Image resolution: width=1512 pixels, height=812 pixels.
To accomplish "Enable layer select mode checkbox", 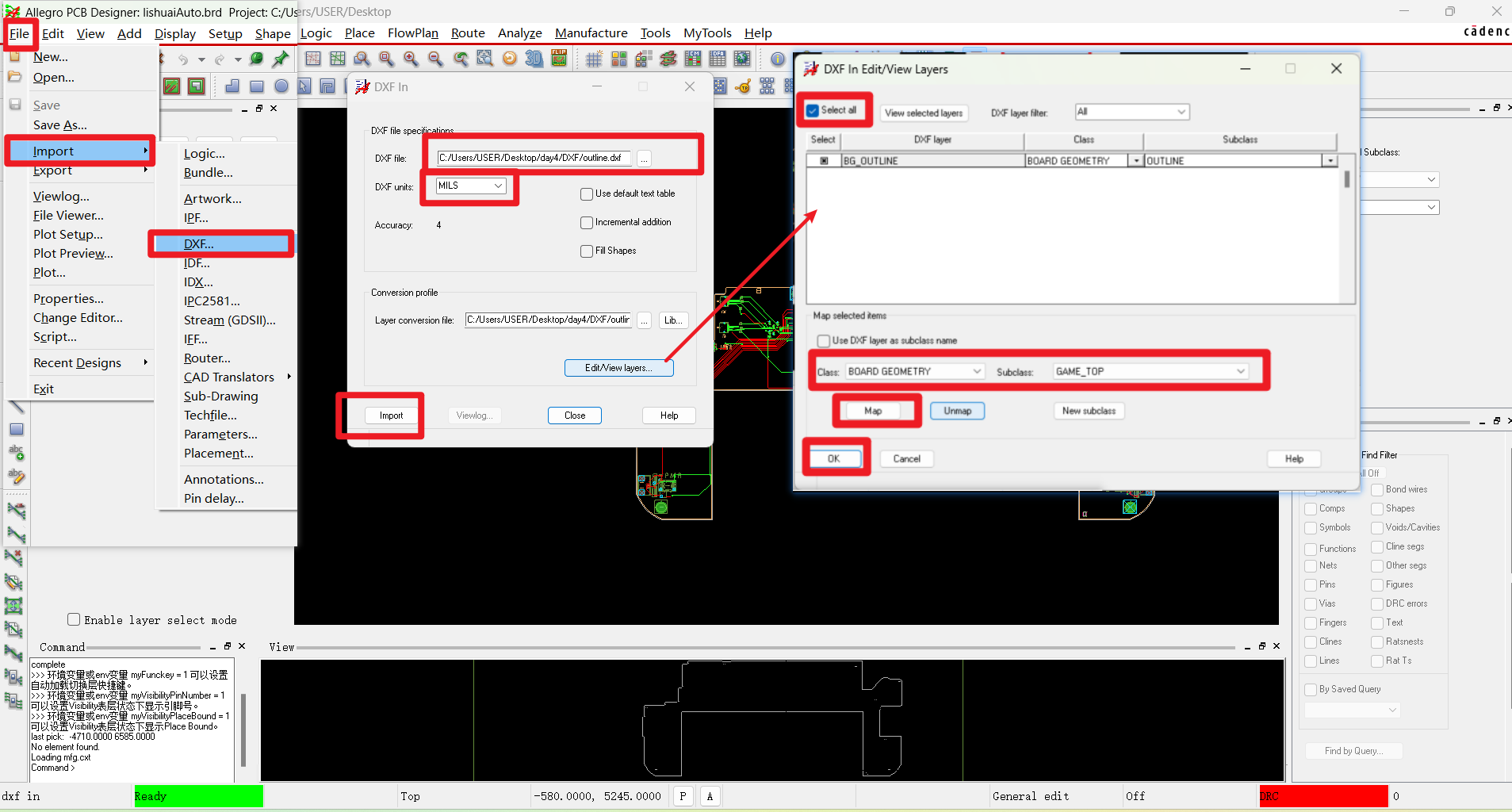I will click(74, 619).
